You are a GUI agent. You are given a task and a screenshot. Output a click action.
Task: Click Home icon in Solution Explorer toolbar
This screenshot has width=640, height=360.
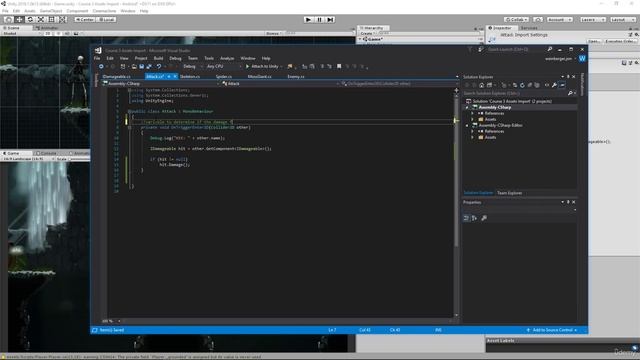click(x=482, y=85)
